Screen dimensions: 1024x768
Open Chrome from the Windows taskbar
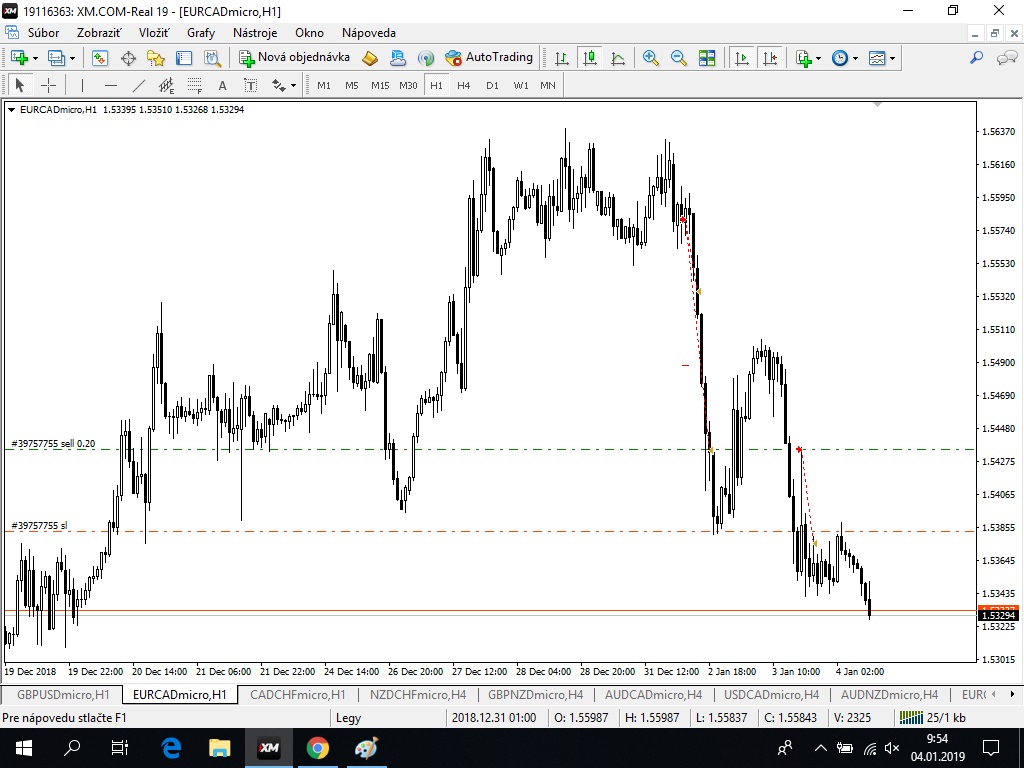318,748
